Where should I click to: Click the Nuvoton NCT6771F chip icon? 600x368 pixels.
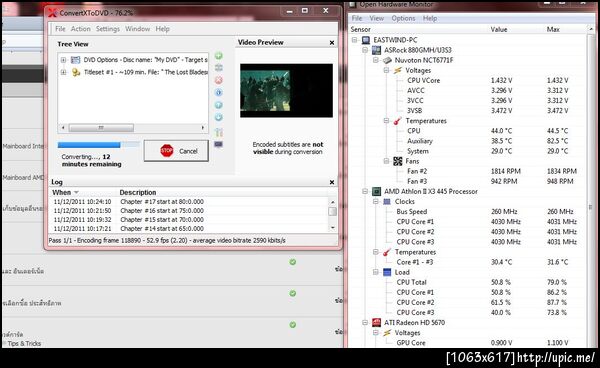[387, 60]
